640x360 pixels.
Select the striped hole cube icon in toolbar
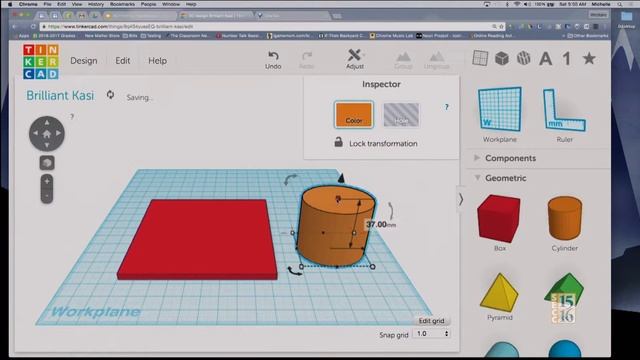coord(523,58)
